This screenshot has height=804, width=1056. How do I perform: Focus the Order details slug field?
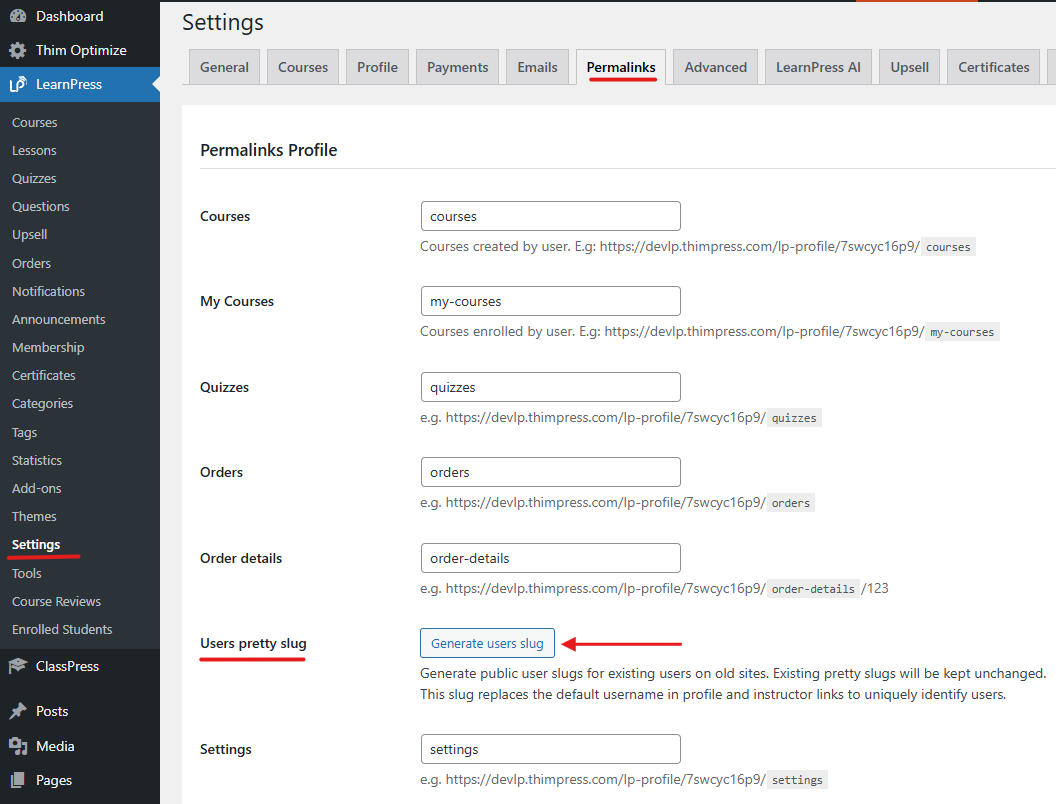pyautogui.click(x=550, y=558)
